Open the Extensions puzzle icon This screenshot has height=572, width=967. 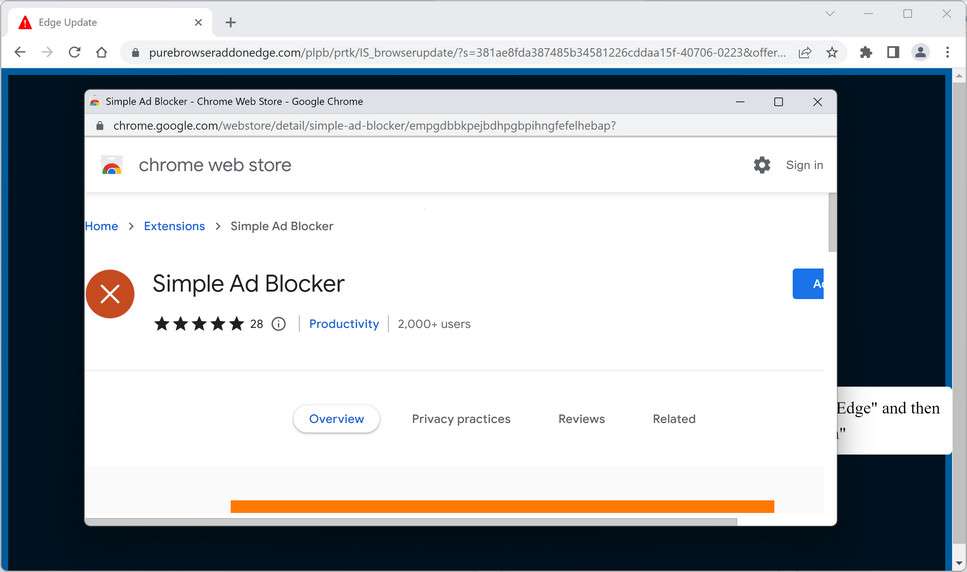tap(866, 52)
